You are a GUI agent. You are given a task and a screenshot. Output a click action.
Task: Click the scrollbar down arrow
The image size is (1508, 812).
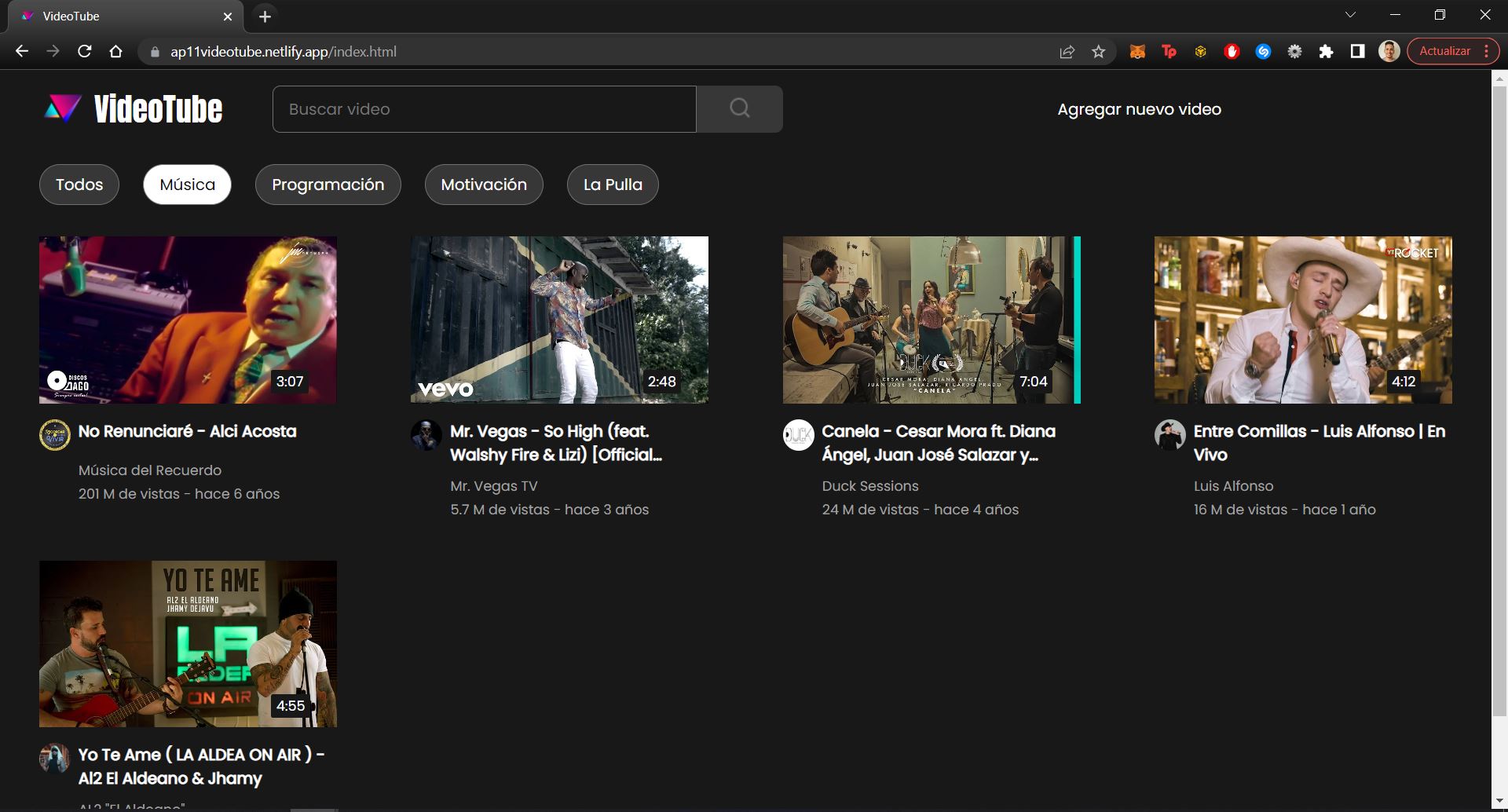(1499, 802)
